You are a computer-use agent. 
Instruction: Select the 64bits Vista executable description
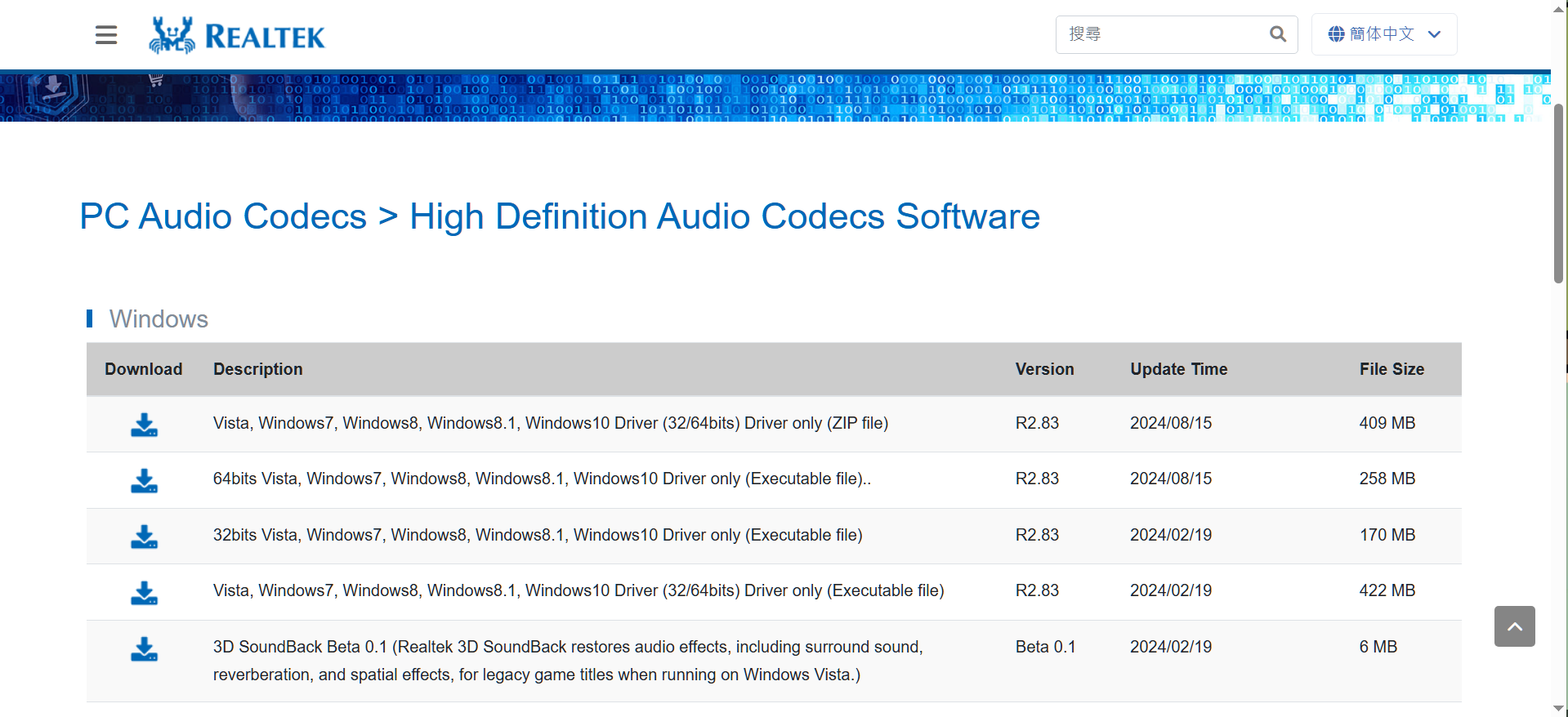(542, 479)
